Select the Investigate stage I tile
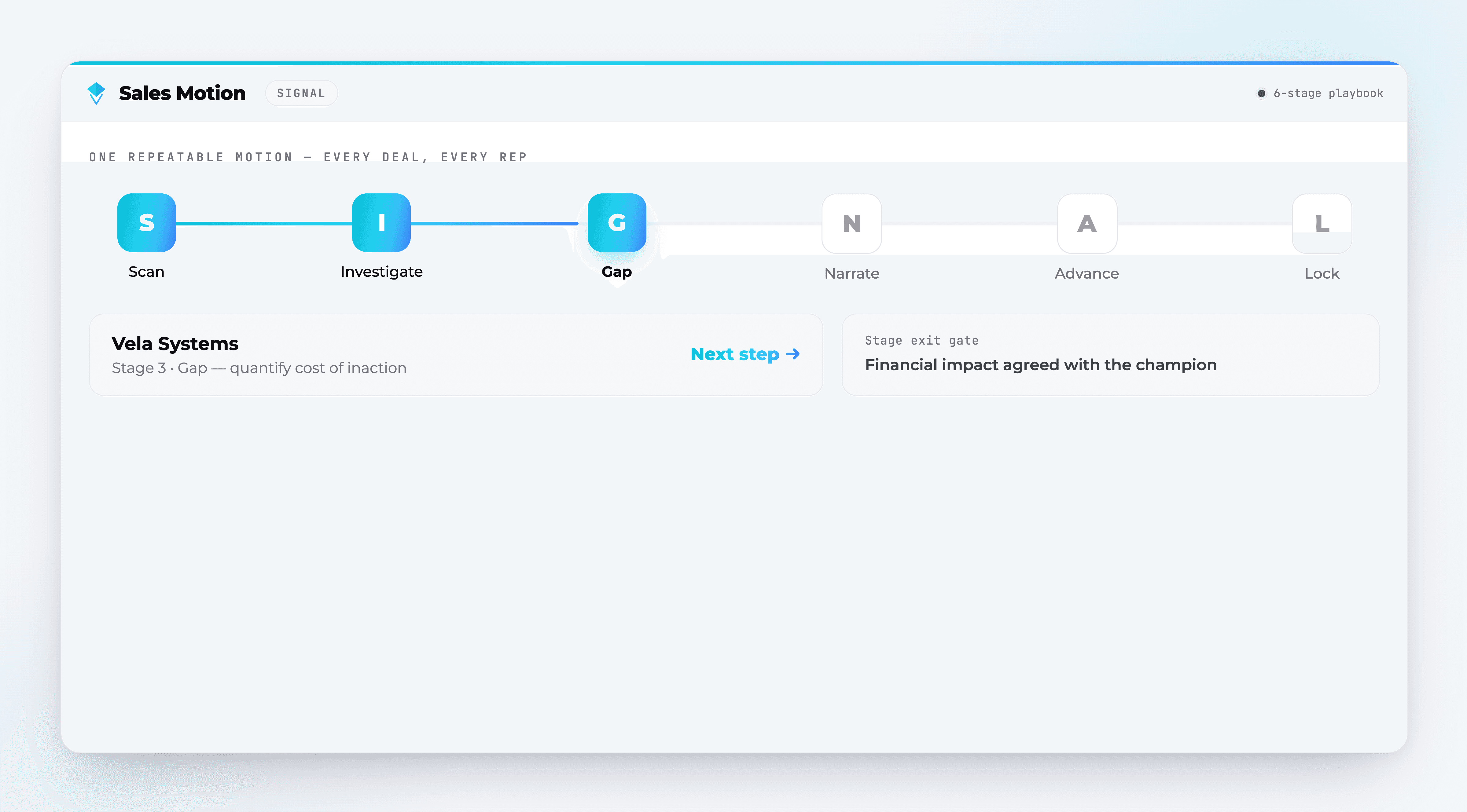Viewport: 1467px width, 812px height. (x=381, y=223)
